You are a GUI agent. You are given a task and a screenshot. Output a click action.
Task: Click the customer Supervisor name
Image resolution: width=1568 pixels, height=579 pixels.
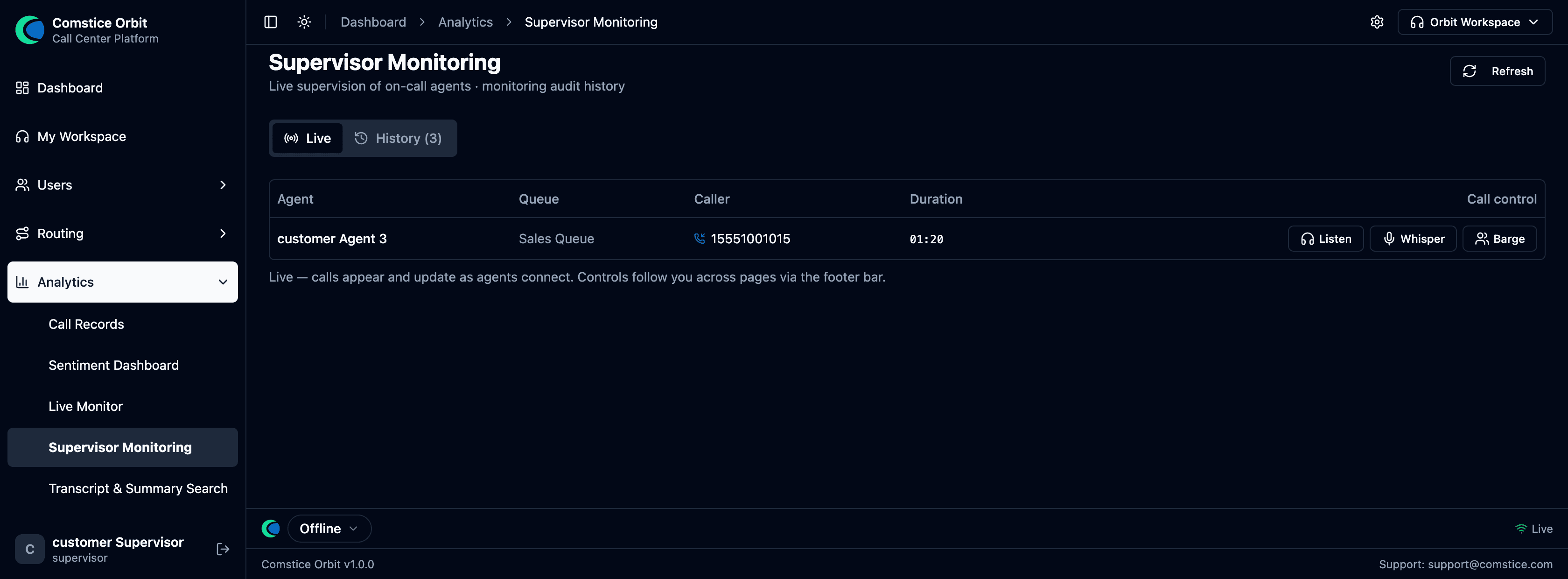(118, 542)
